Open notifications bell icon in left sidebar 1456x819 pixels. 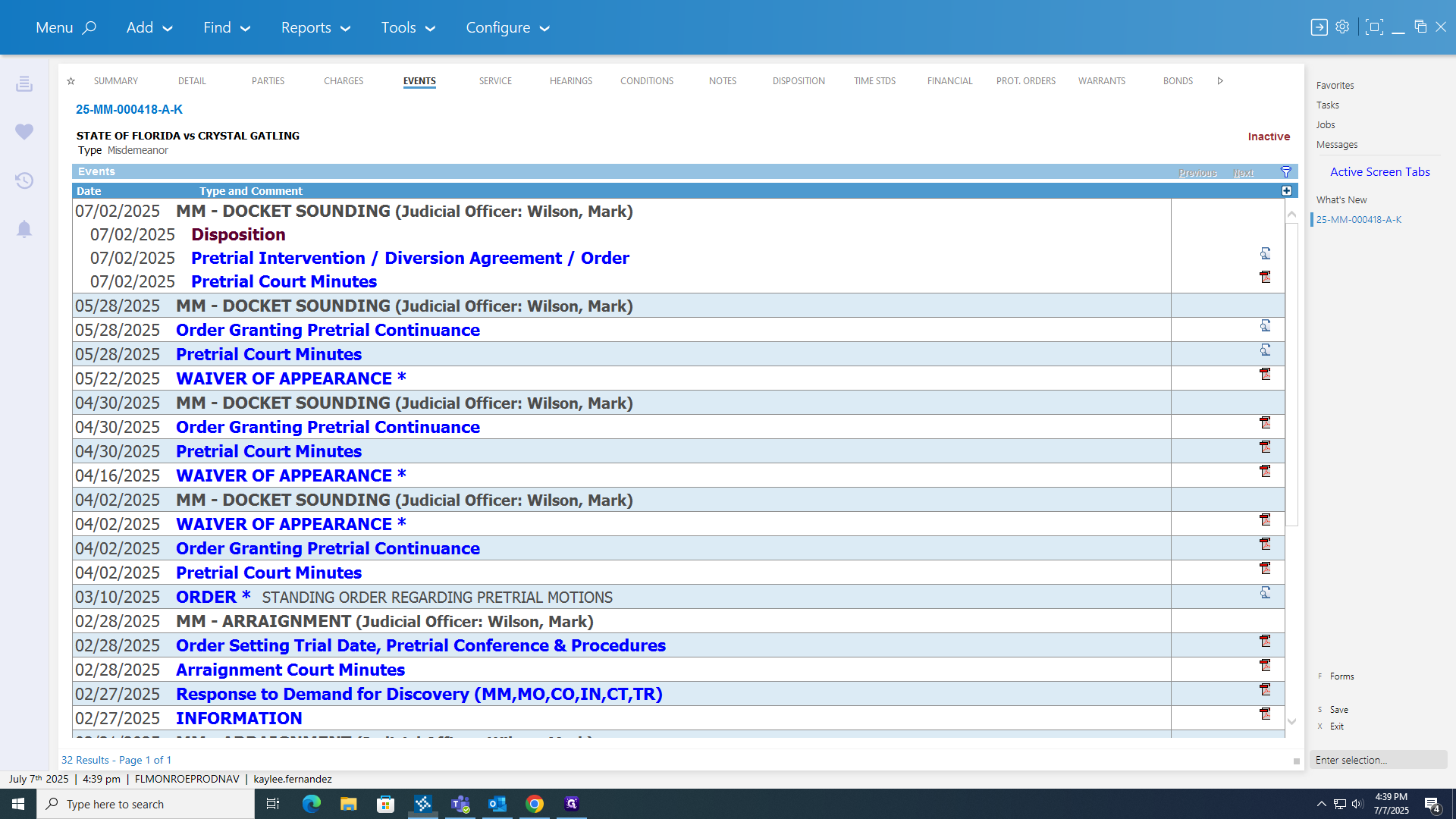(24, 229)
